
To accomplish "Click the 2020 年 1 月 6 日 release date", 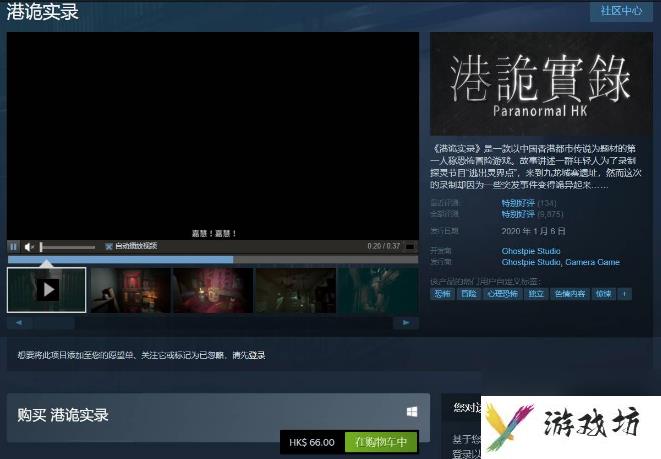I will pyautogui.click(x=533, y=231).
